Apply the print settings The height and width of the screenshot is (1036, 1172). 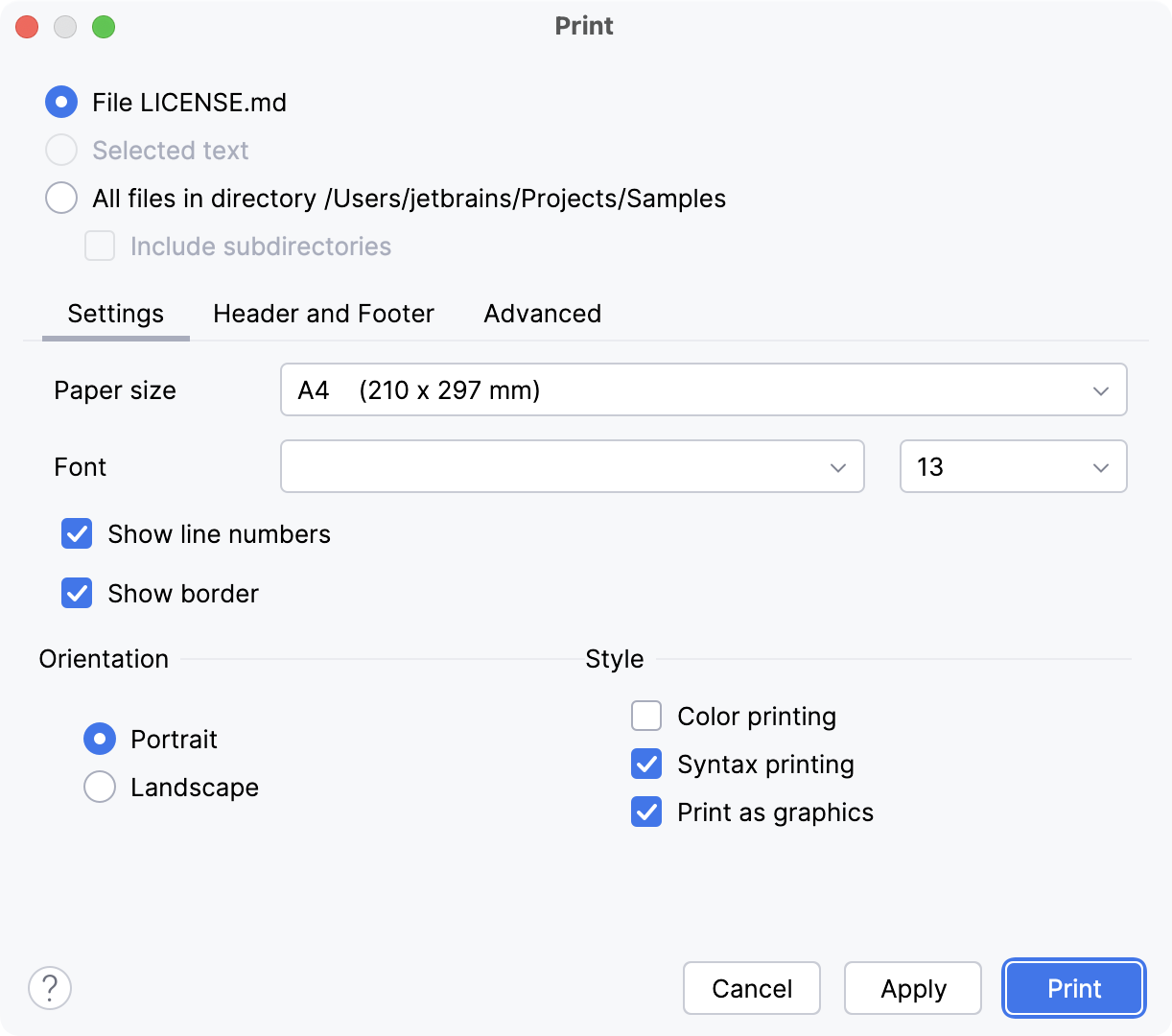point(912,988)
